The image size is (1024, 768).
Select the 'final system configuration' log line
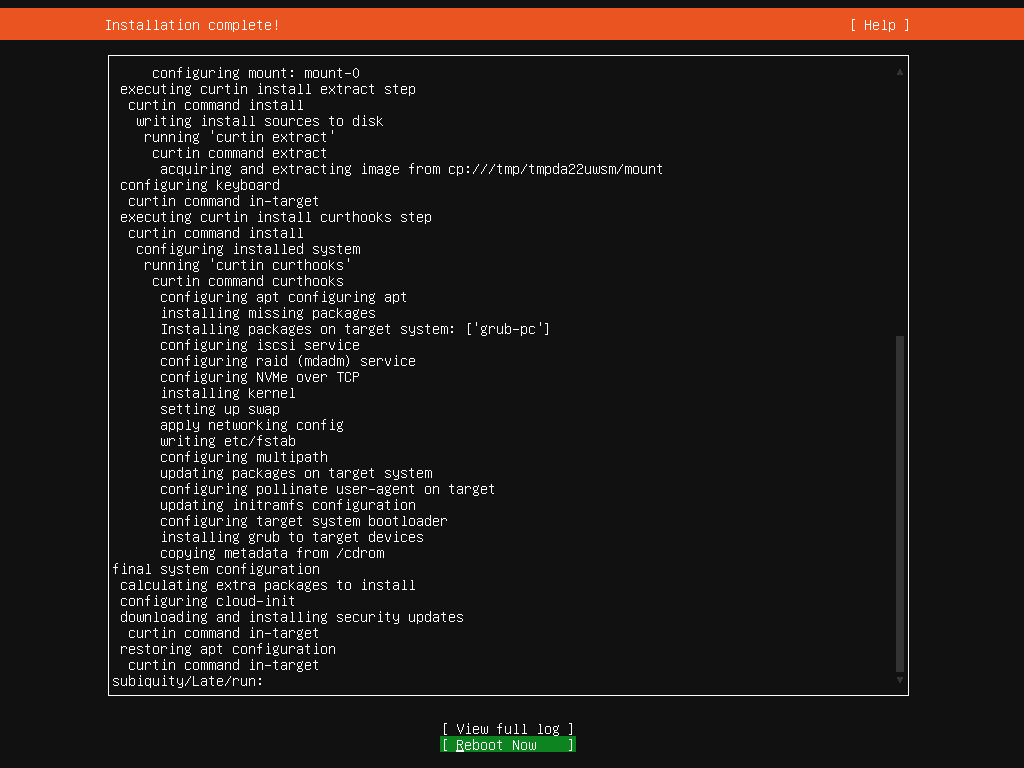[216, 569]
